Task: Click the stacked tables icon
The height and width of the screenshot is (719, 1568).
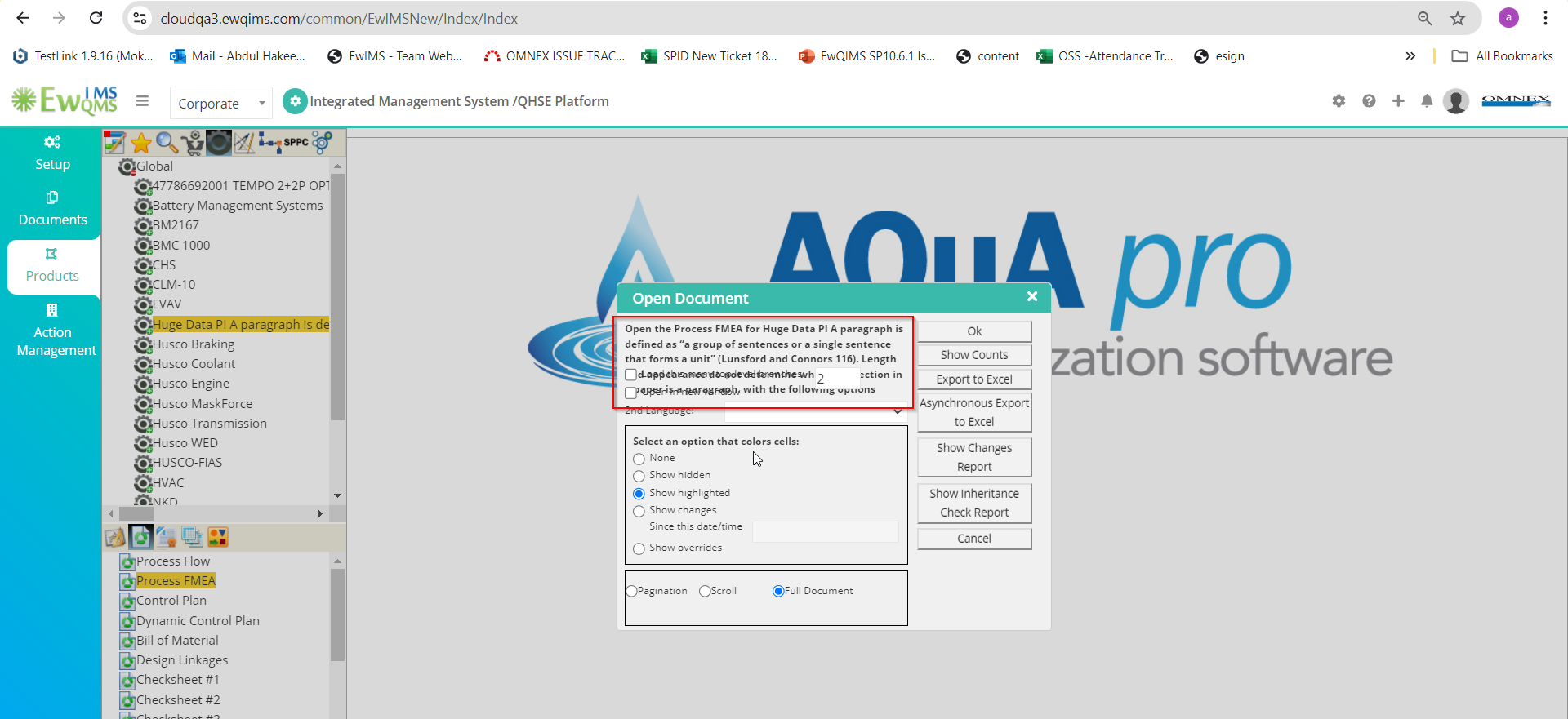Action: click(193, 537)
